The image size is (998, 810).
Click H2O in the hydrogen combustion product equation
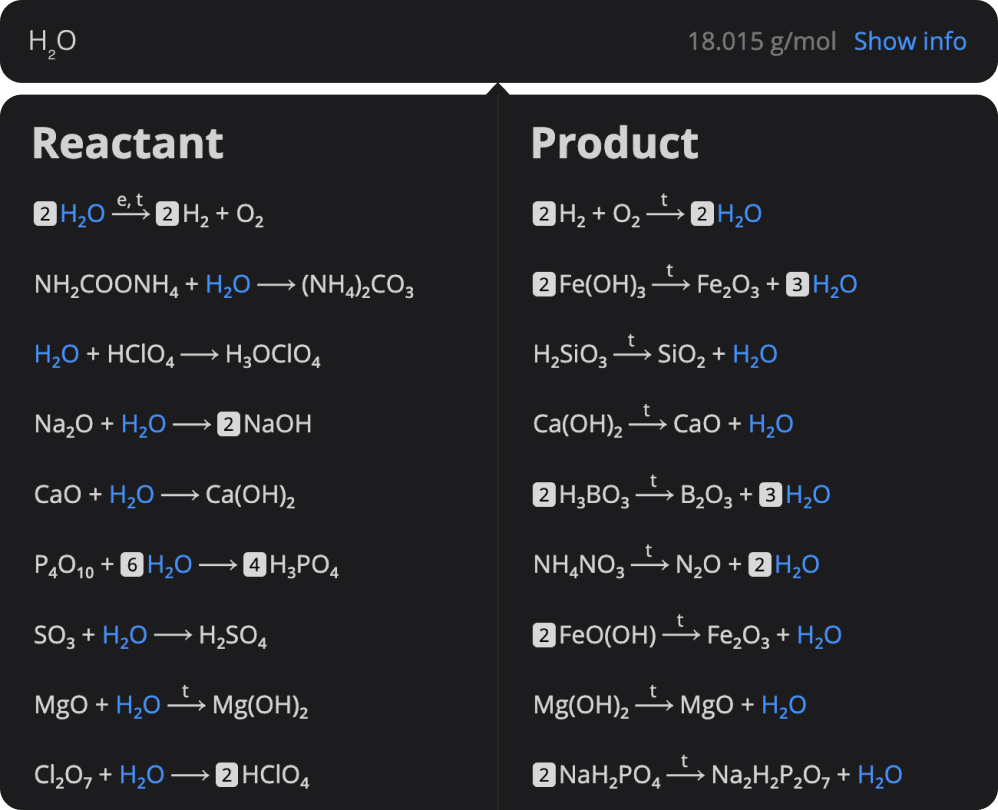[x=737, y=212]
